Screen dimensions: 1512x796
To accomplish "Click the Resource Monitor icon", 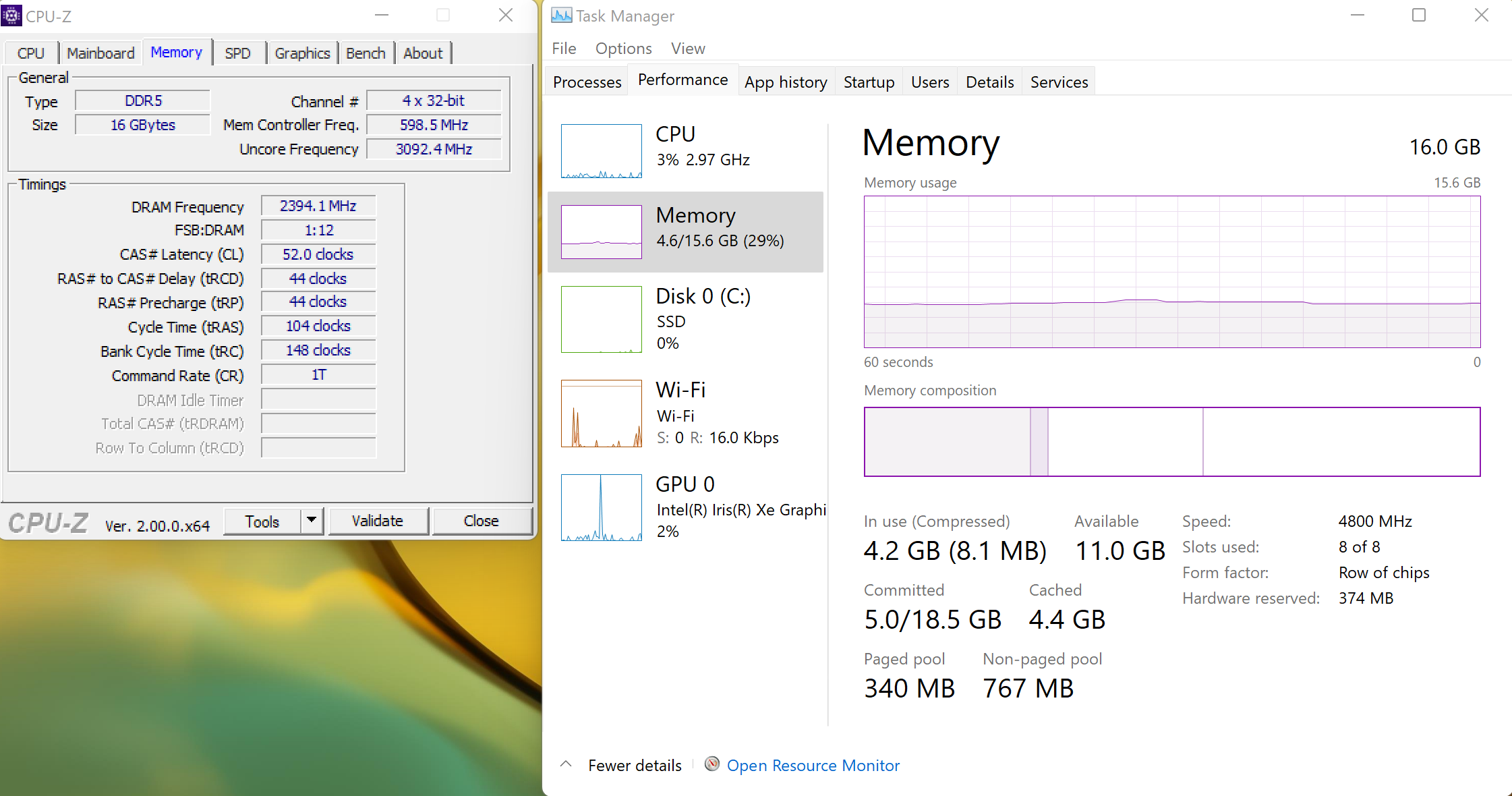I will pyautogui.click(x=712, y=764).
